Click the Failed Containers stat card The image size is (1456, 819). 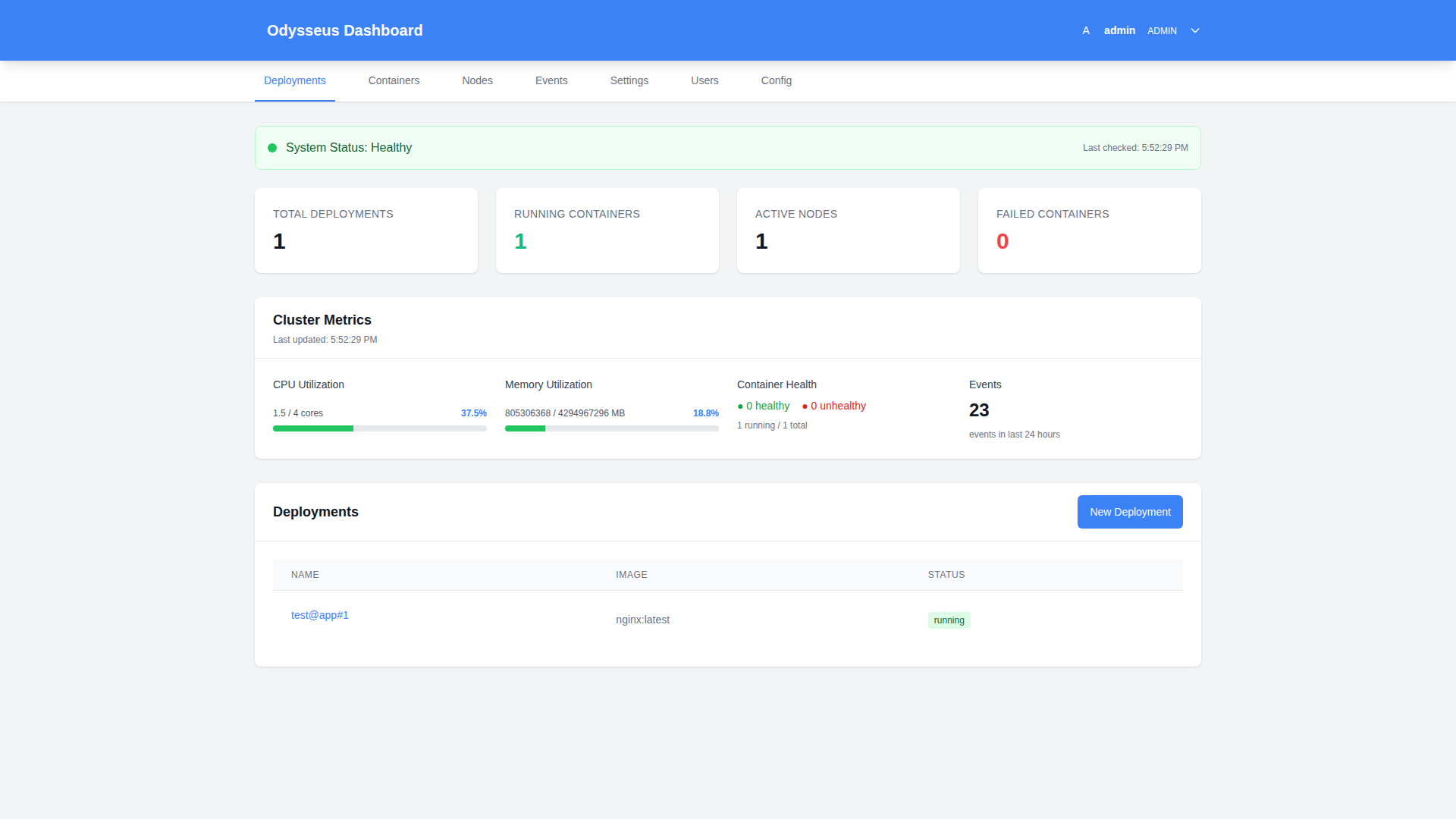click(x=1090, y=230)
